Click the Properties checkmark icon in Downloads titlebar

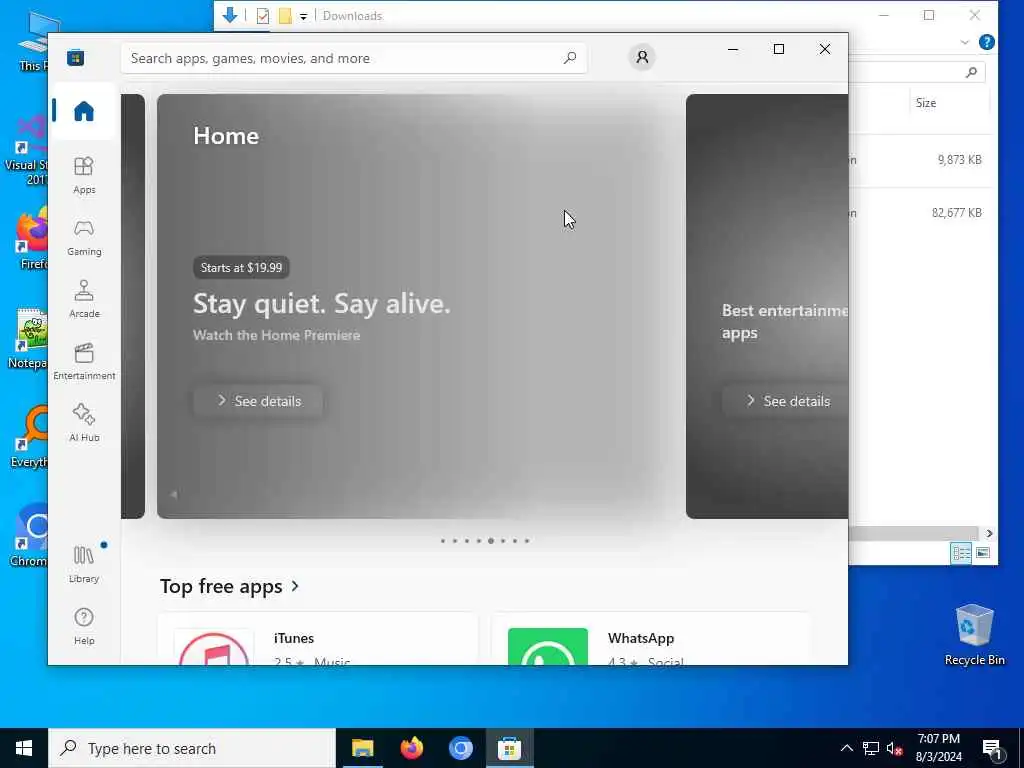click(263, 16)
